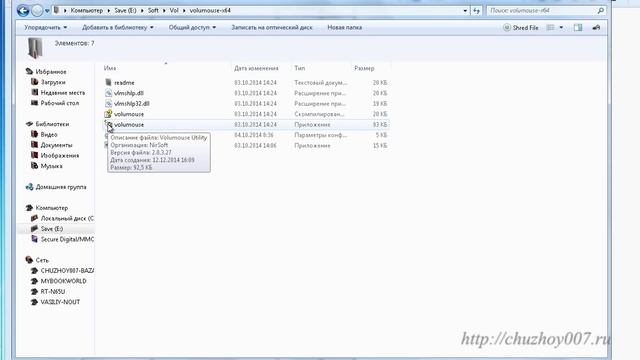The image size is (640, 360).
Task: Click the help icon in the toolbar
Action: pos(596,27)
